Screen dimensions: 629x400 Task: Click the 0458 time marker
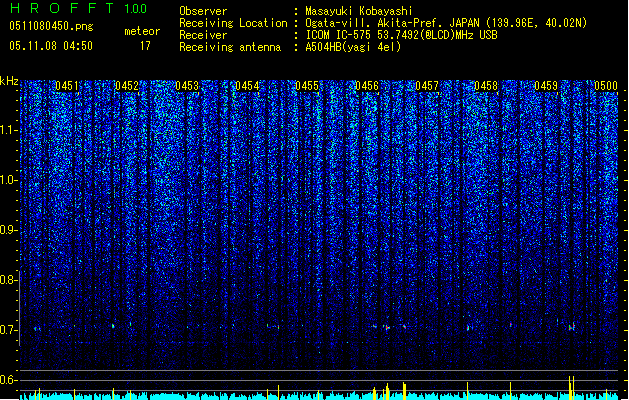click(x=486, y=86)
